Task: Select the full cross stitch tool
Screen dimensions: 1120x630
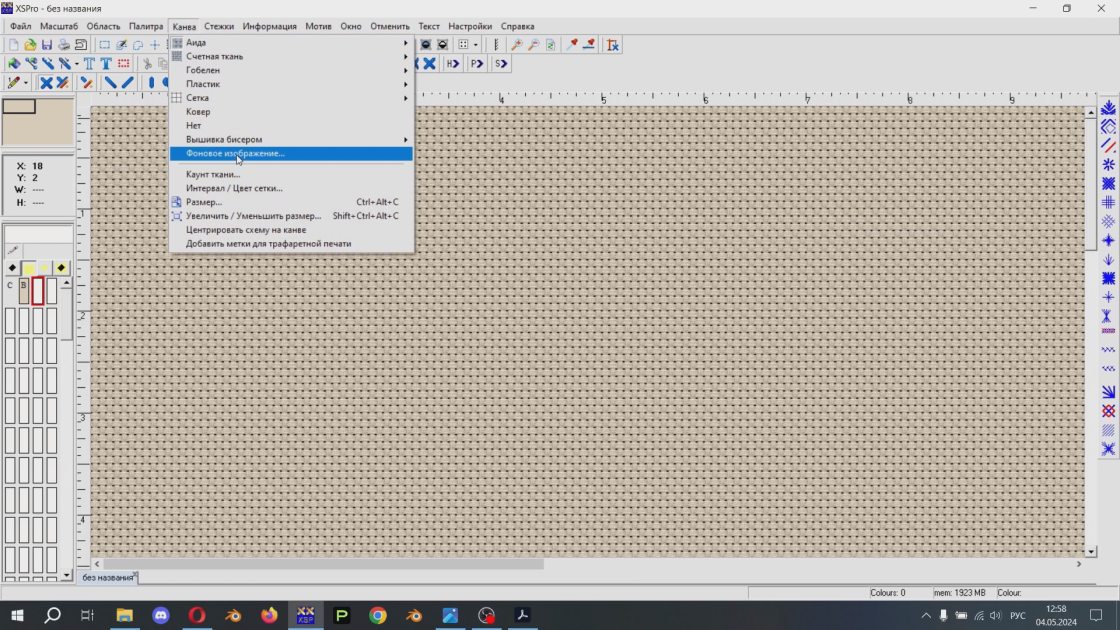Action: pos(46,83)
